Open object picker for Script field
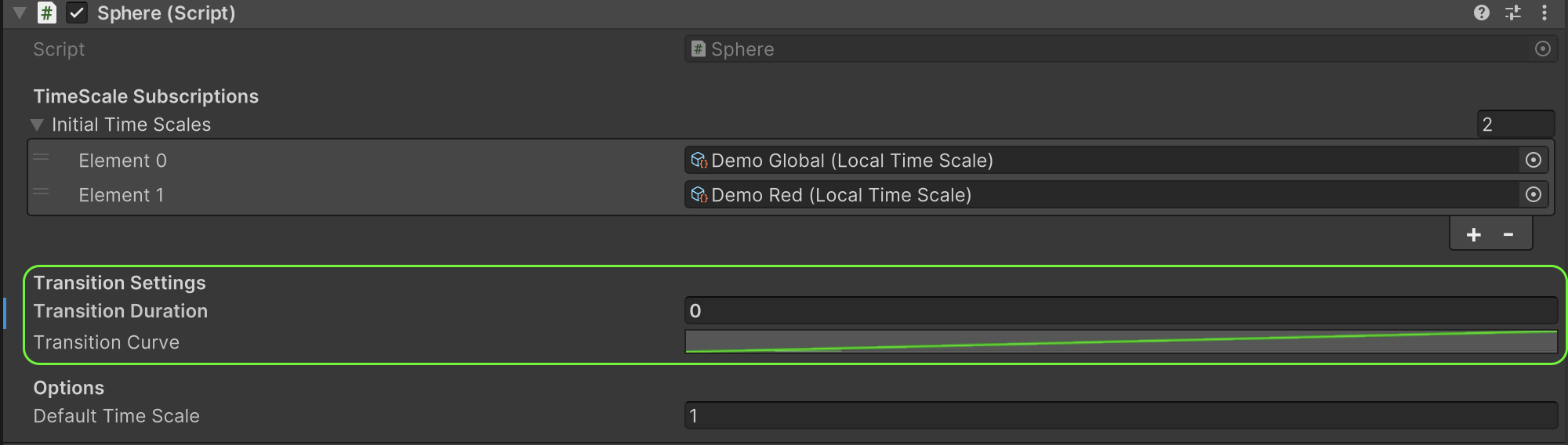1568x445 pixels. point(1542,49)
